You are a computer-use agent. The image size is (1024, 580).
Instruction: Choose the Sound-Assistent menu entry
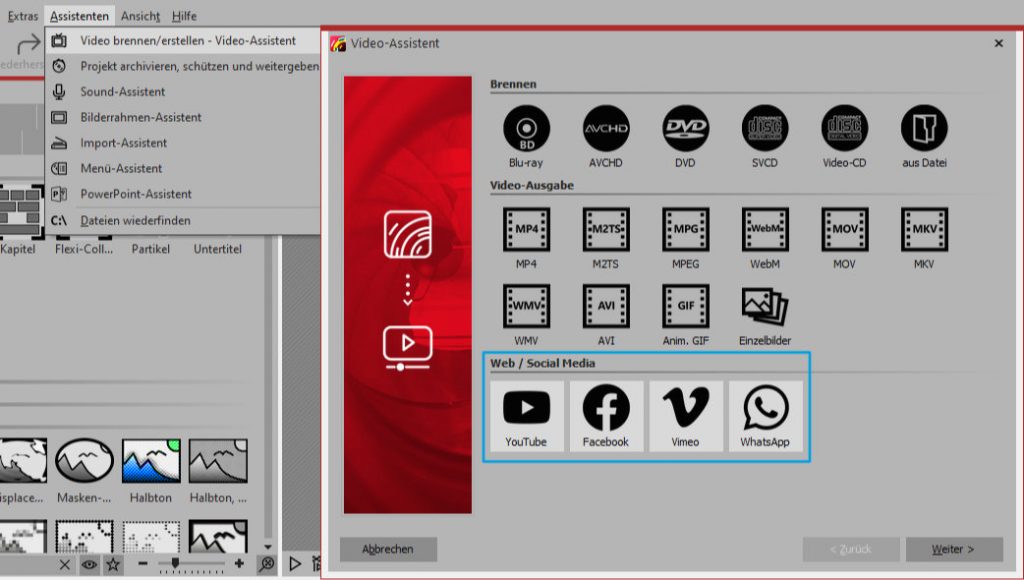click(123, 92)
